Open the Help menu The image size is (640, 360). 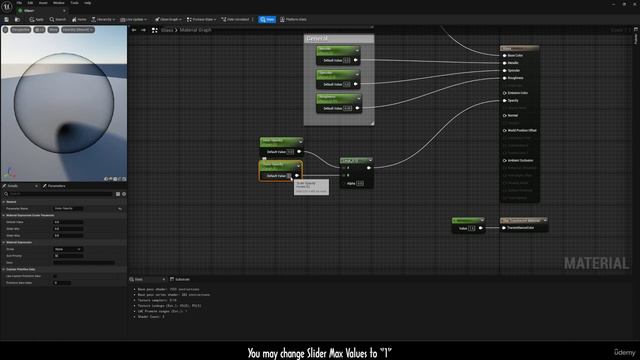point(88,3)
